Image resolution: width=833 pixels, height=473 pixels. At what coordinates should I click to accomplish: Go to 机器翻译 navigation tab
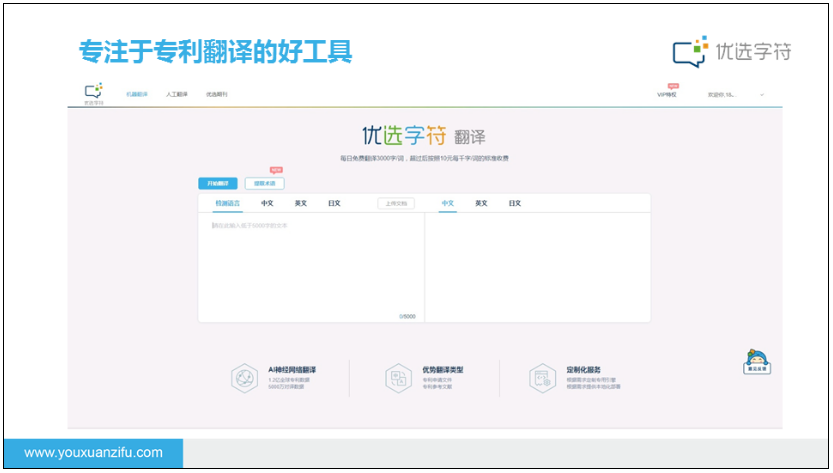[x=137, y=94]
